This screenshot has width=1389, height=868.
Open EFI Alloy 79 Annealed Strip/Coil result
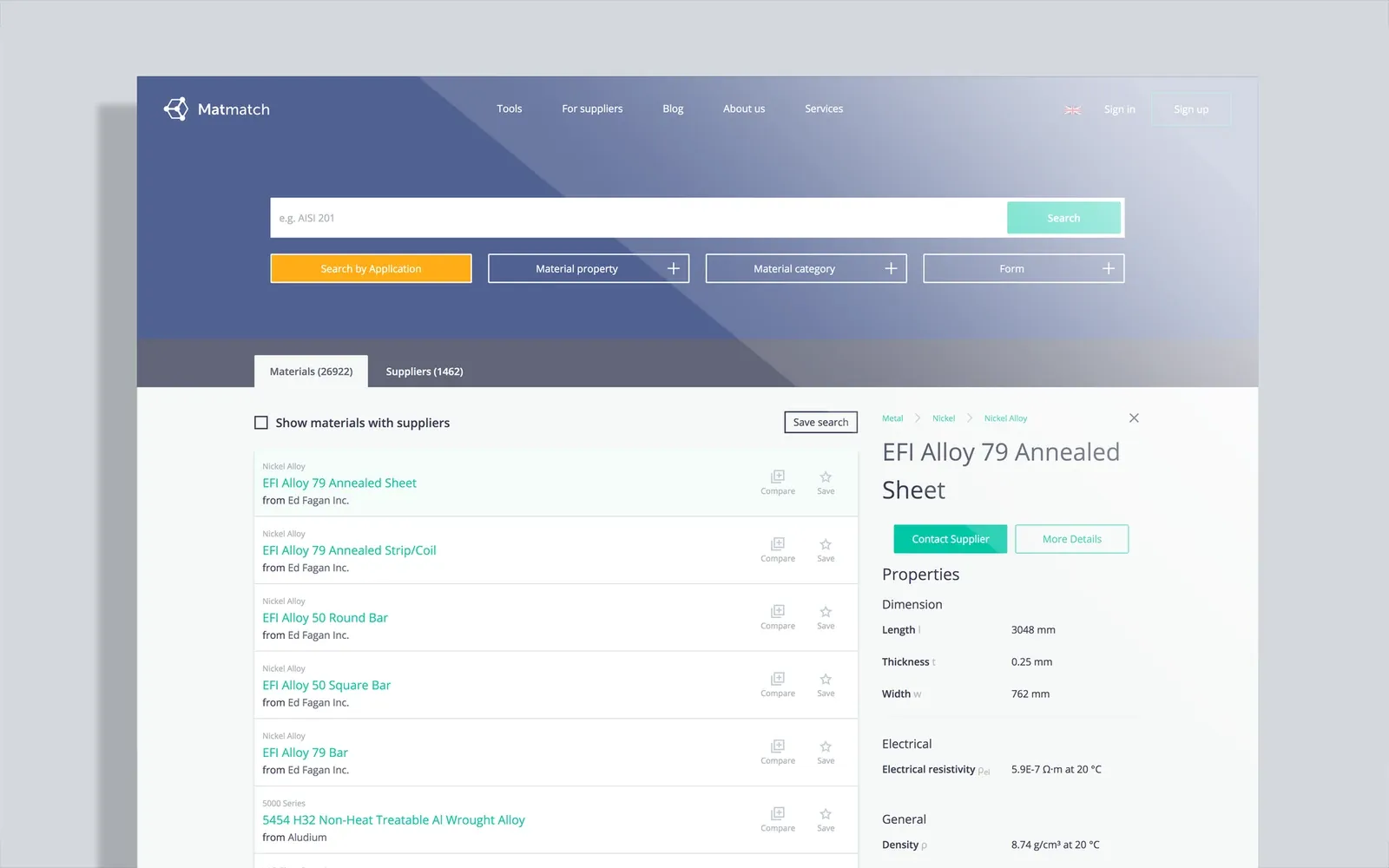349,550
